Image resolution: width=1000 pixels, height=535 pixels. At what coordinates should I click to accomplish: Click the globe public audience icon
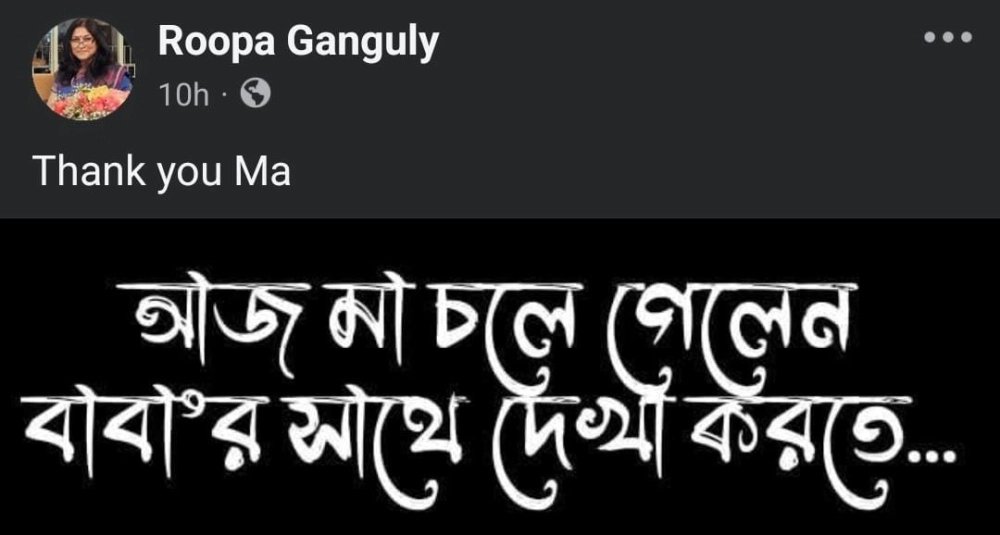(x=255, y=94)
